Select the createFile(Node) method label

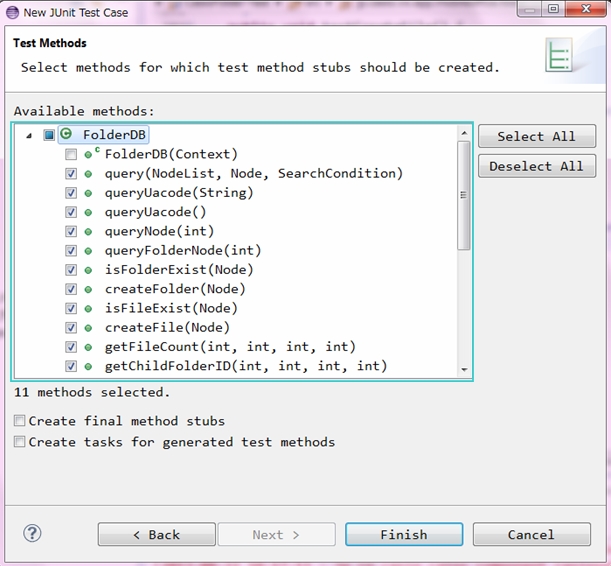tap(167, 328)
